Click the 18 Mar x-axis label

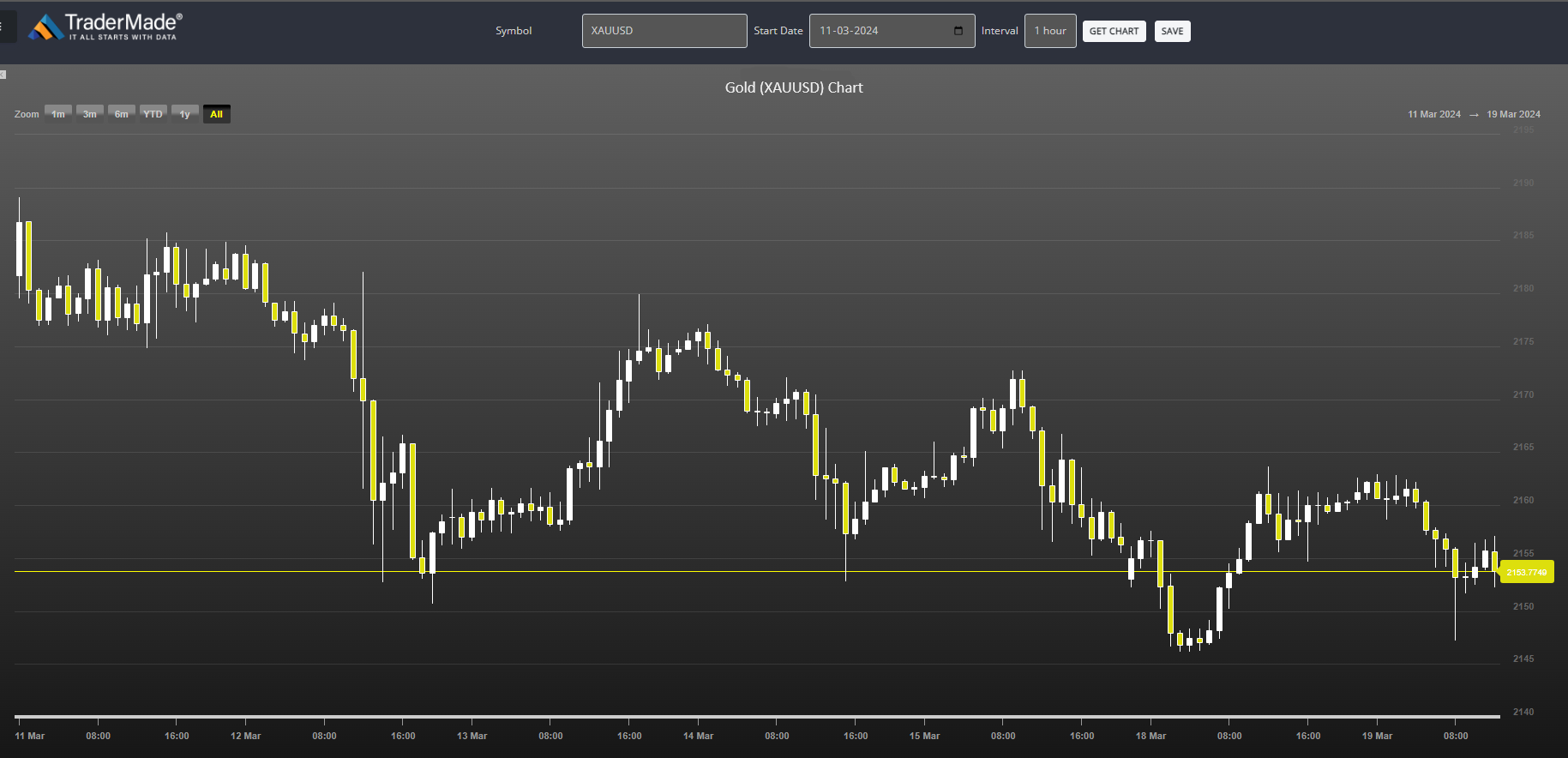coord(1150,736)
